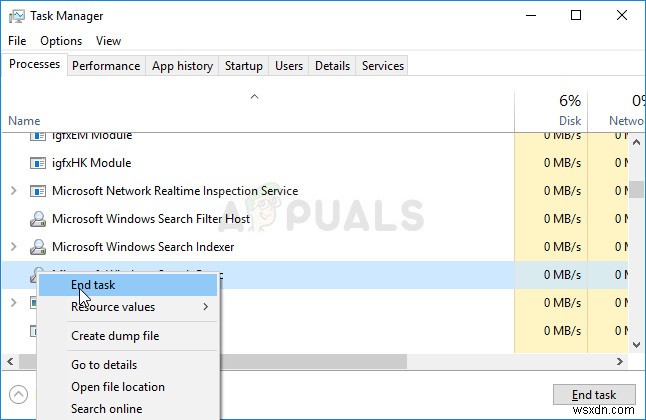Open the Options menu

(x=61, y=41)
